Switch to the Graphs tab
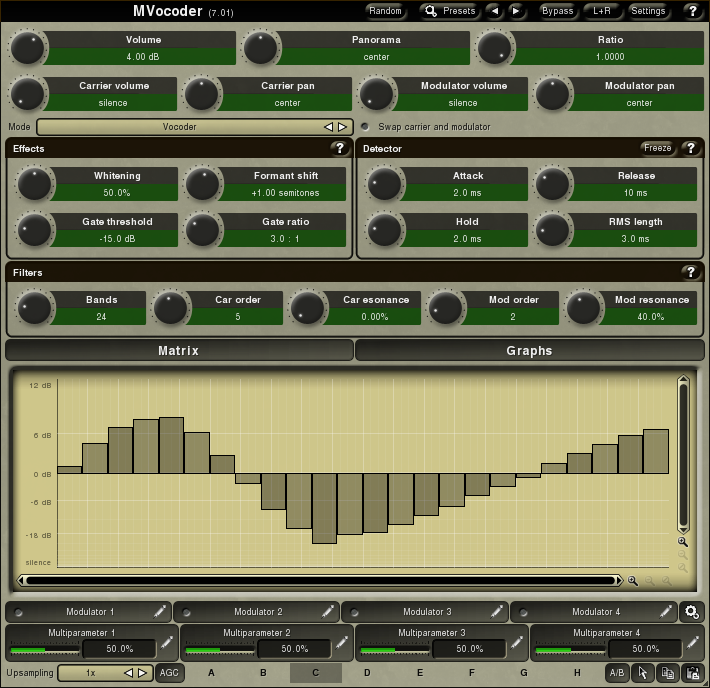This screenshot has width=710, height=688. [529, 351]
